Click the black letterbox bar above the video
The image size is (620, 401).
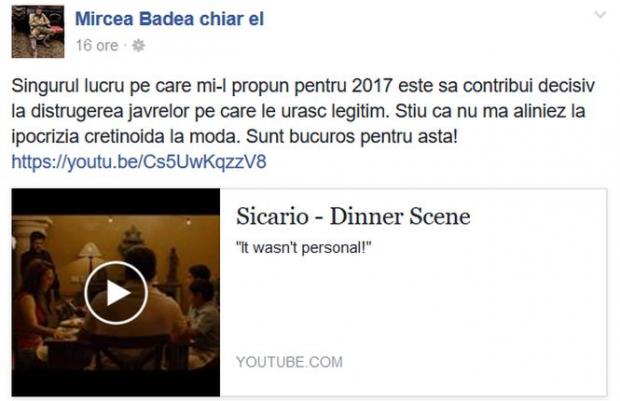click(115, 201)
